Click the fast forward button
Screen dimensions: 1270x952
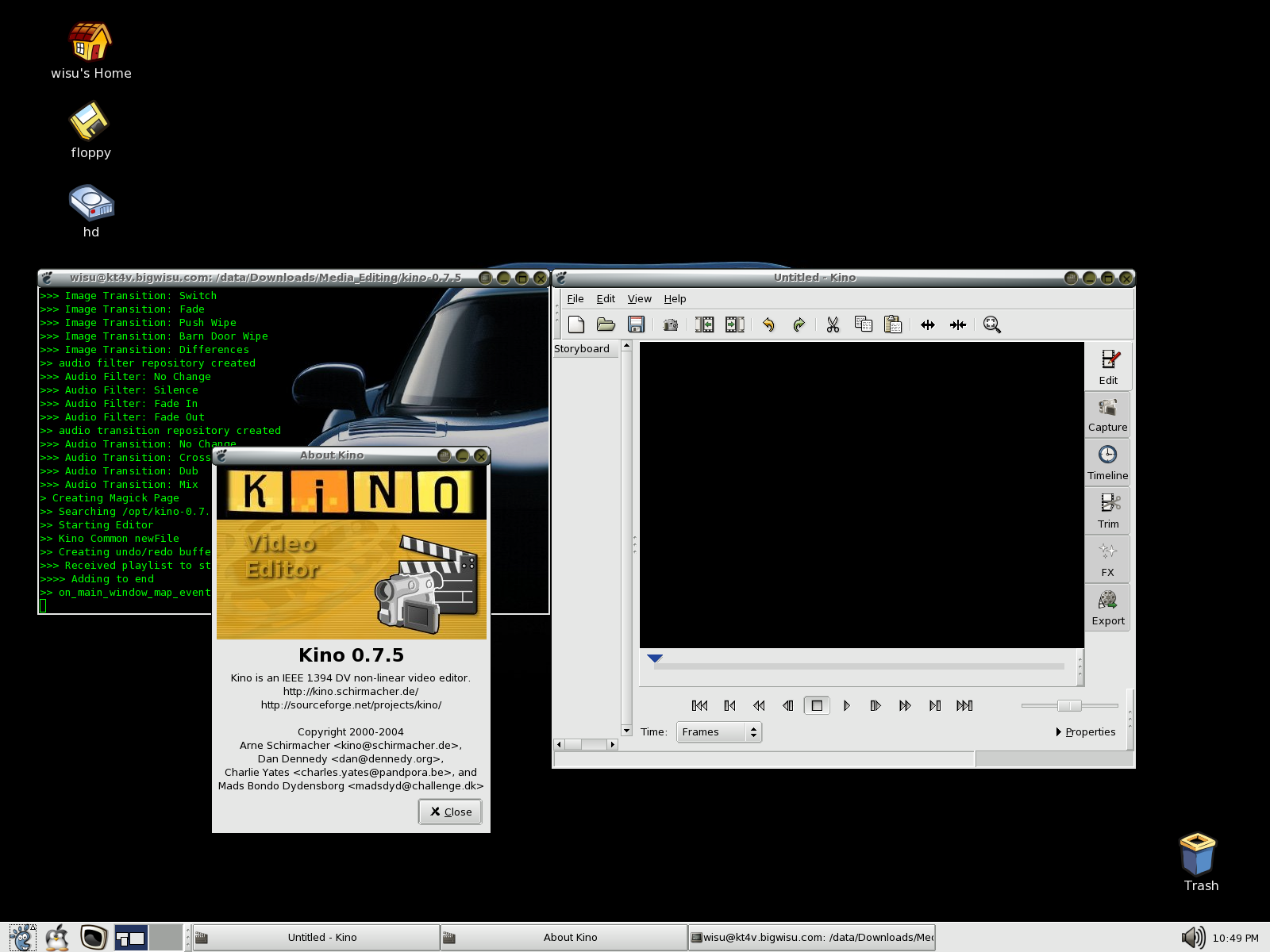pos(905,705)
